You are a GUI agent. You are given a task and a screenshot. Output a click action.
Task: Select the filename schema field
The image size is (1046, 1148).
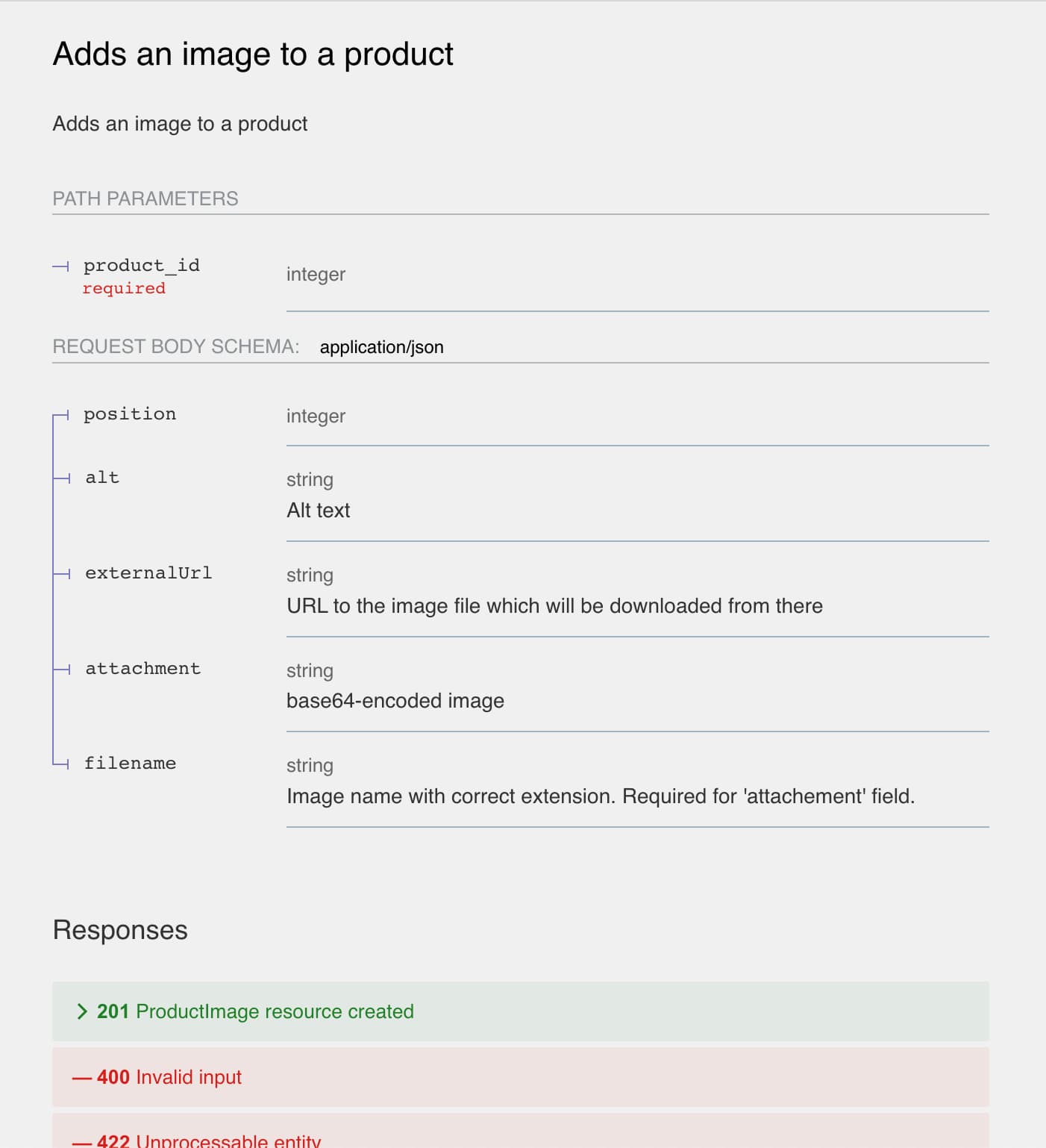131,763
